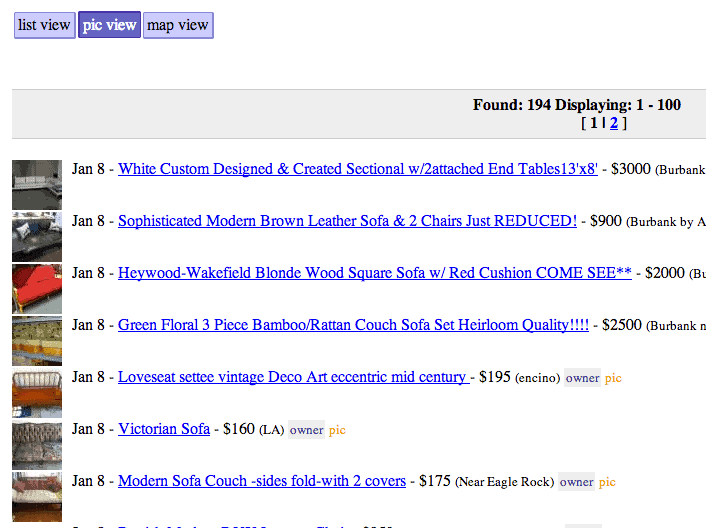Open Green Floral Bamboo/Rattan Couch listing
Screen dimensions: 706x528
pos(353,325)
